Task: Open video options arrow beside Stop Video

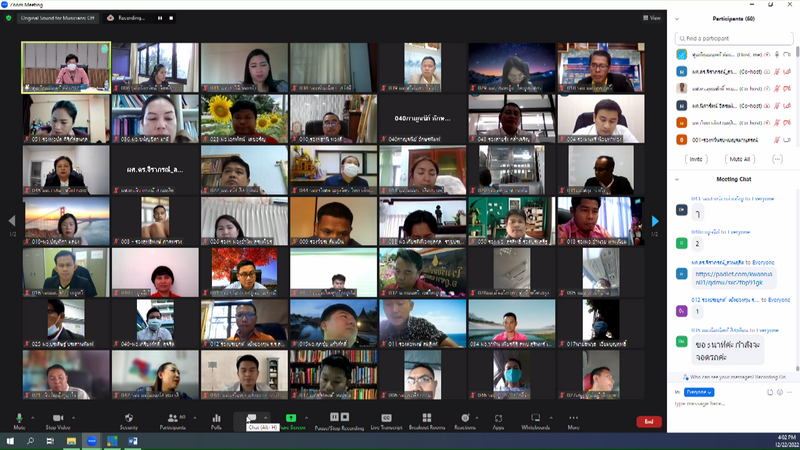Action: (x=73, y=418)
